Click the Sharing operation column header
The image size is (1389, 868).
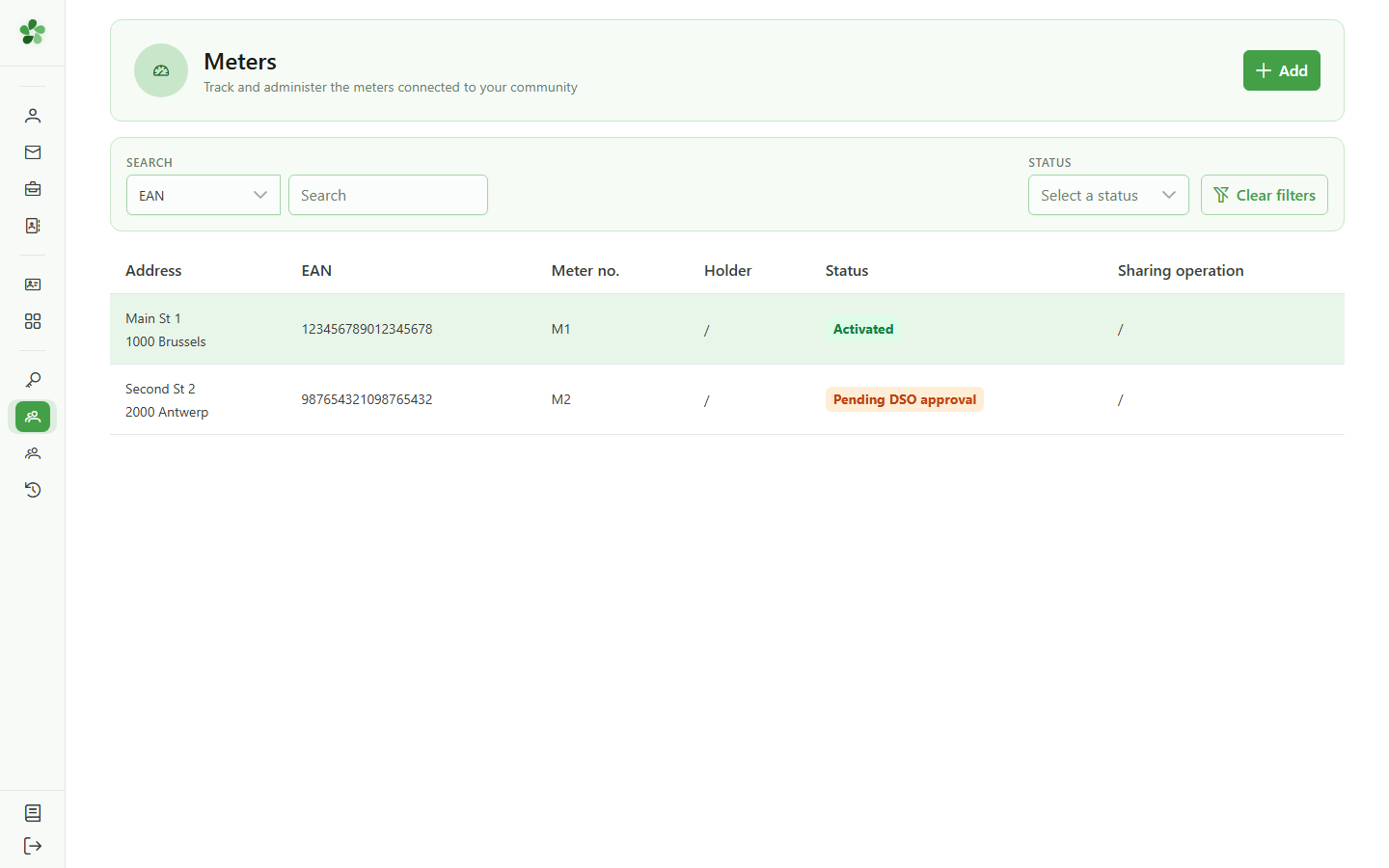click(1181, 271)
